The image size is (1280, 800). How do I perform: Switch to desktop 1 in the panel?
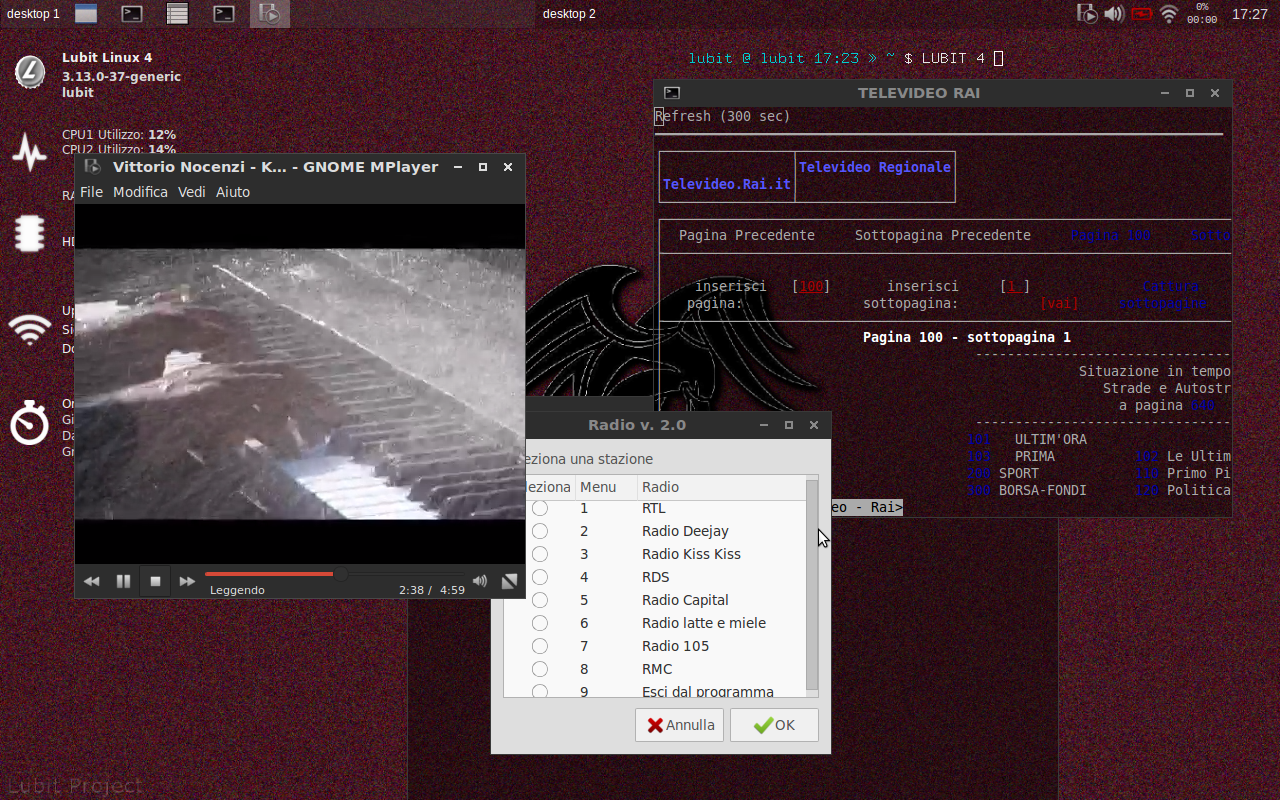[x=33, y=14]
